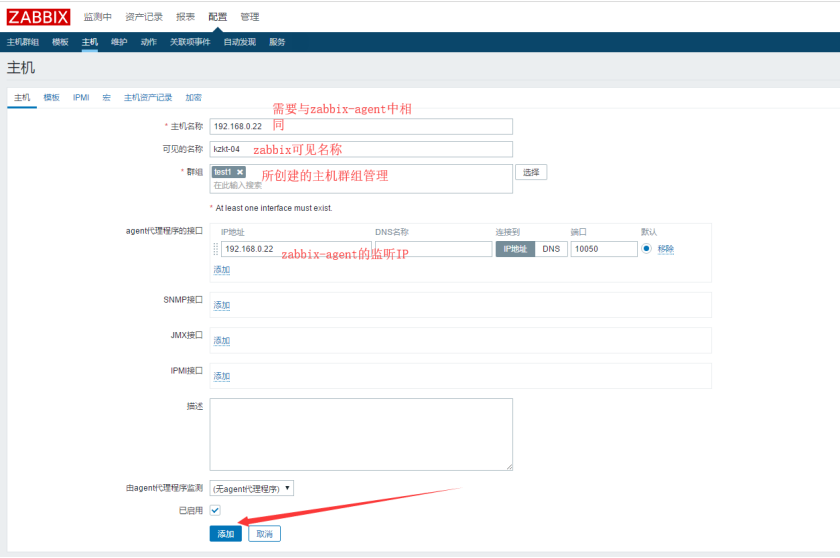Viewport: 840px width, 558px height.
Task: Remove the test1 group tag
Action: 240,172
